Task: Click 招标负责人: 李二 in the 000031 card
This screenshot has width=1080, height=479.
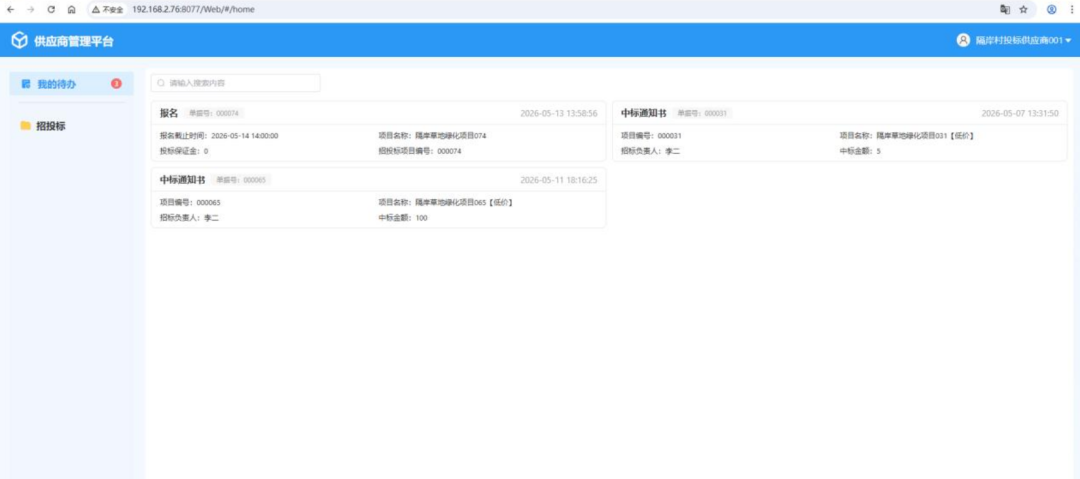Action: coord(650,151)
